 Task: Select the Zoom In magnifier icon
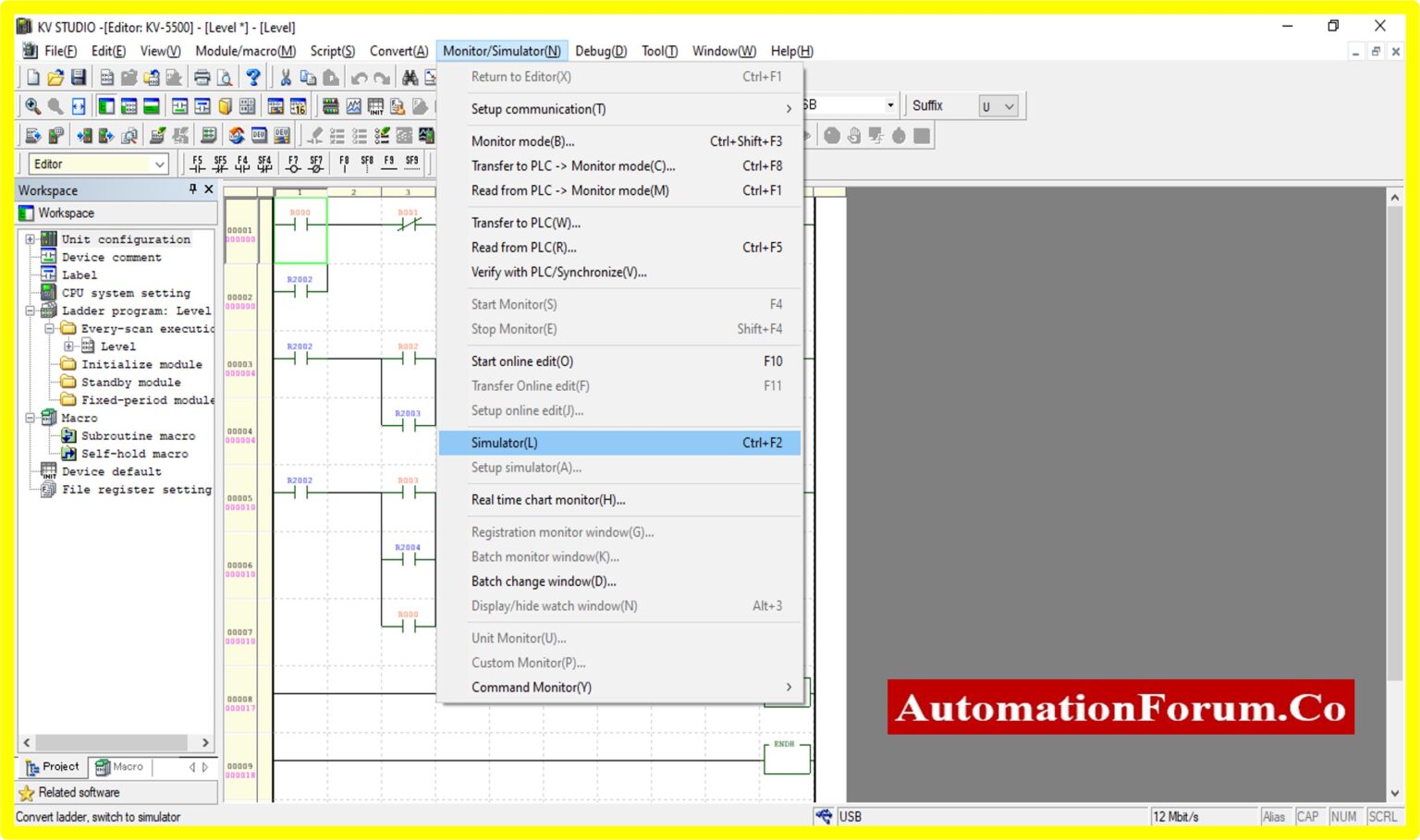[31, 106]
